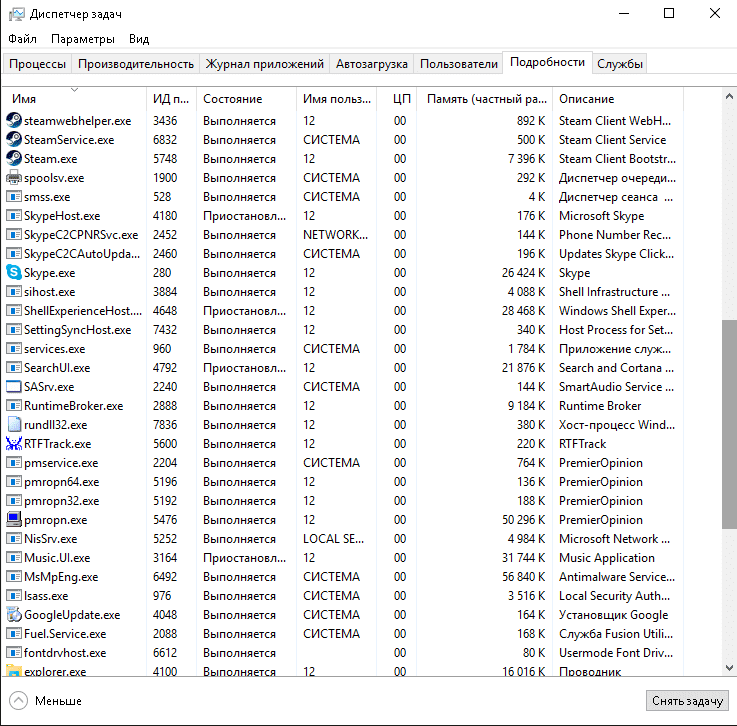Screen dimensions: 737x726
Task: Click memory value 56 840 K
Action: [x=523, y=577]
